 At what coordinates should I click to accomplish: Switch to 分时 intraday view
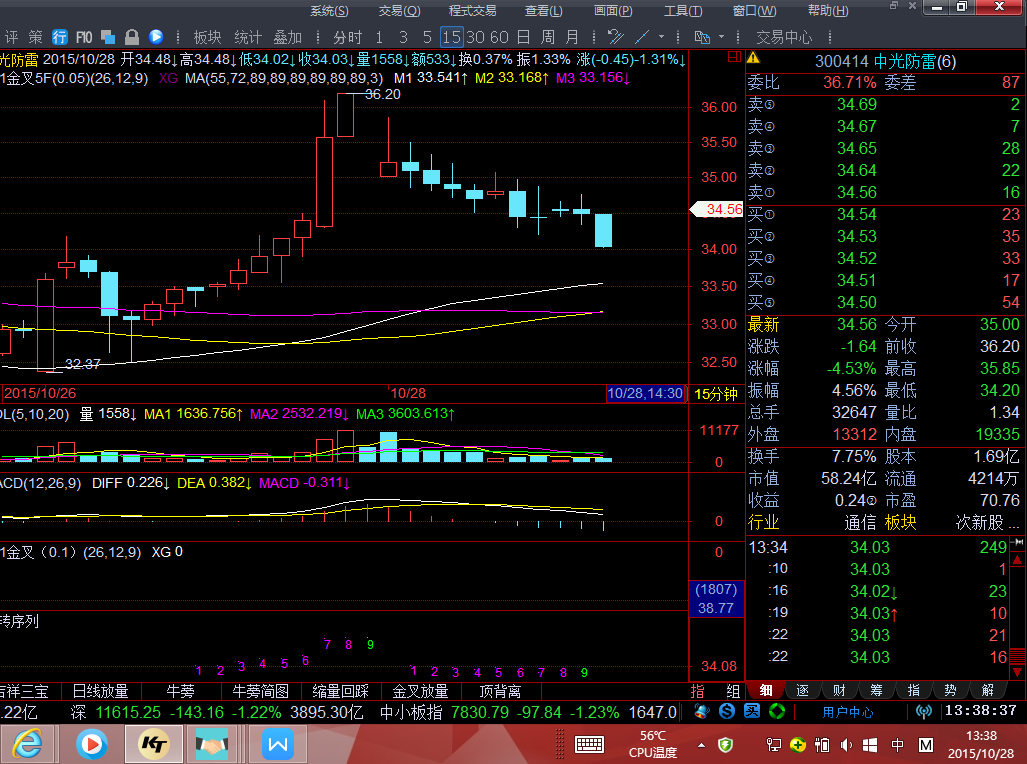[348, 37]
